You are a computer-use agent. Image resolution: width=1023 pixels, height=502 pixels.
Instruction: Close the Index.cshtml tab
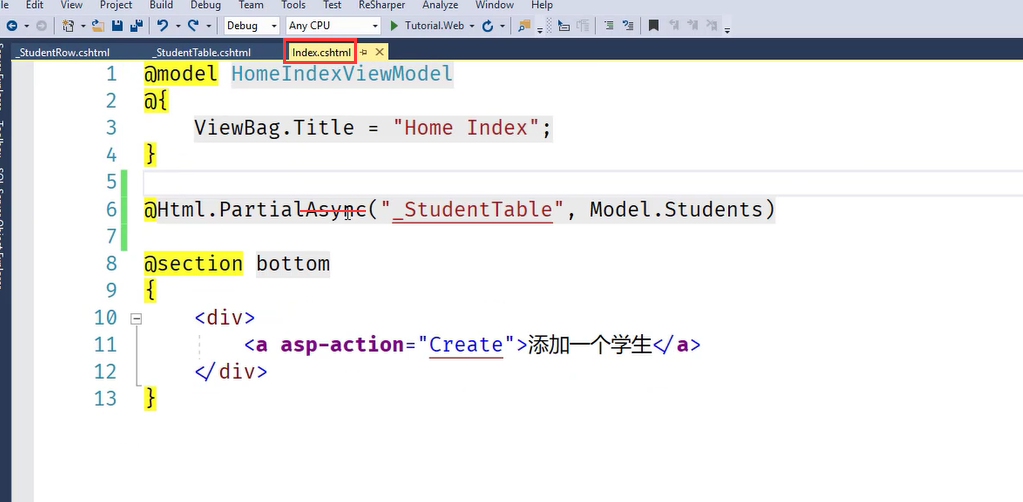pyautogui.click(x=379, y=52)
